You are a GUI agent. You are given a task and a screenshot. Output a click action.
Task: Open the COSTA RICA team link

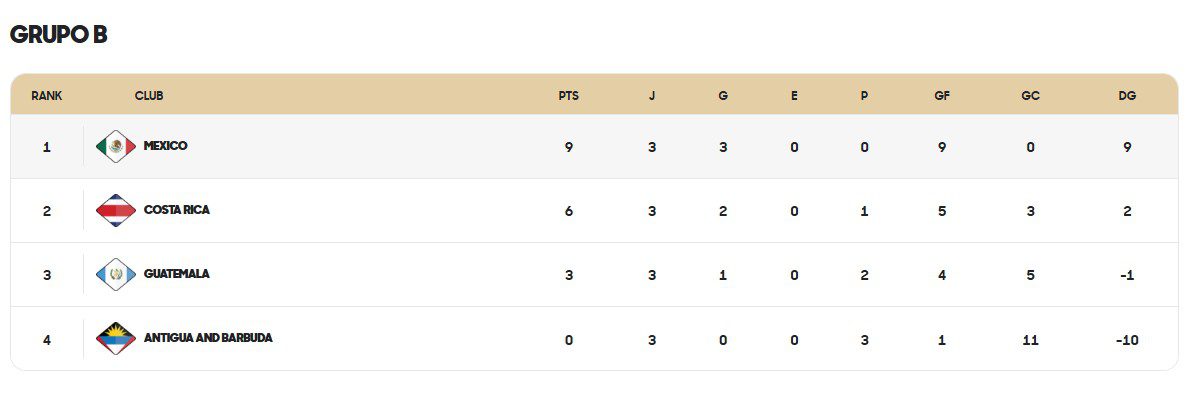(177, 210)
